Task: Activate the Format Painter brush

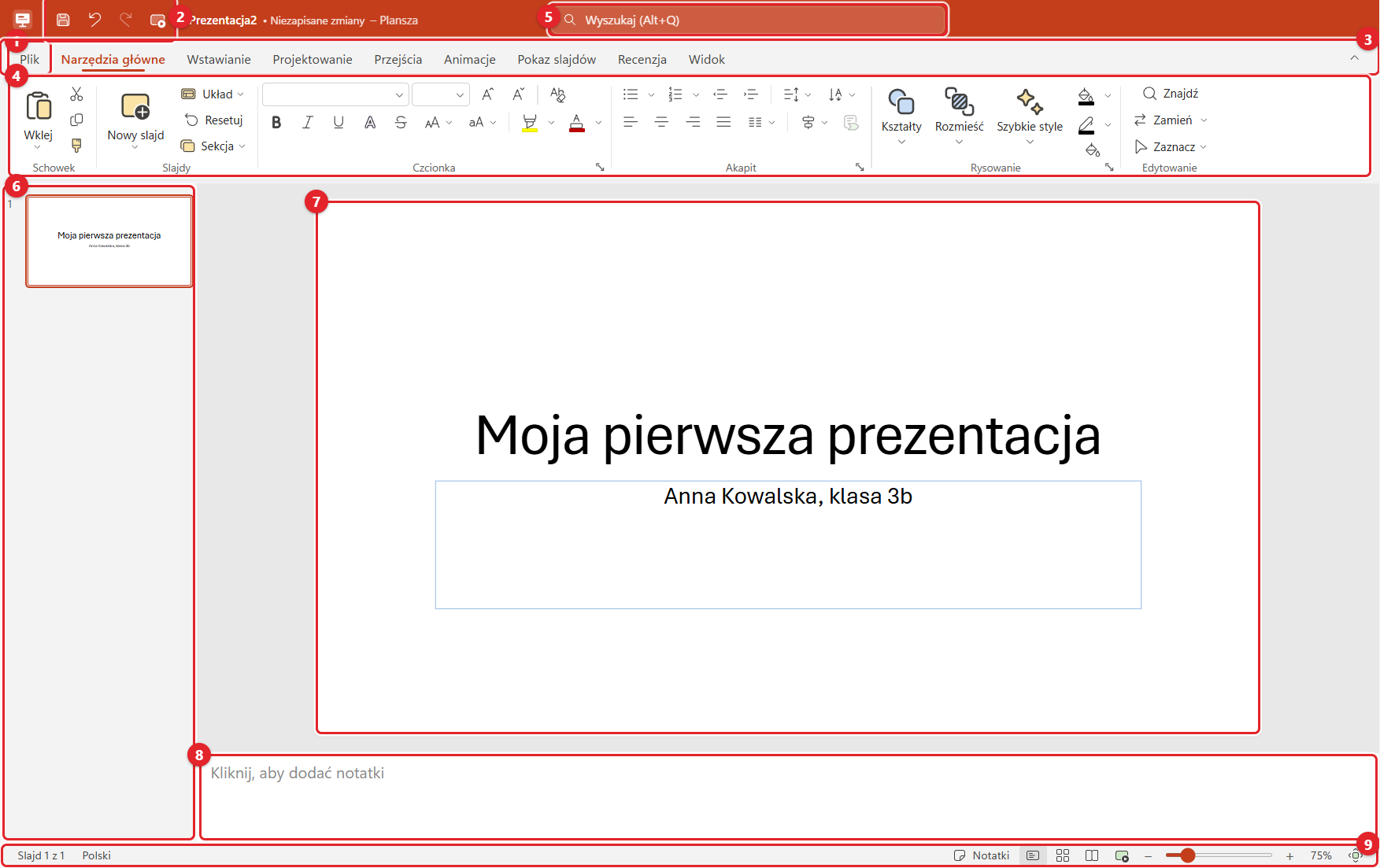Action: coord(76,146)
